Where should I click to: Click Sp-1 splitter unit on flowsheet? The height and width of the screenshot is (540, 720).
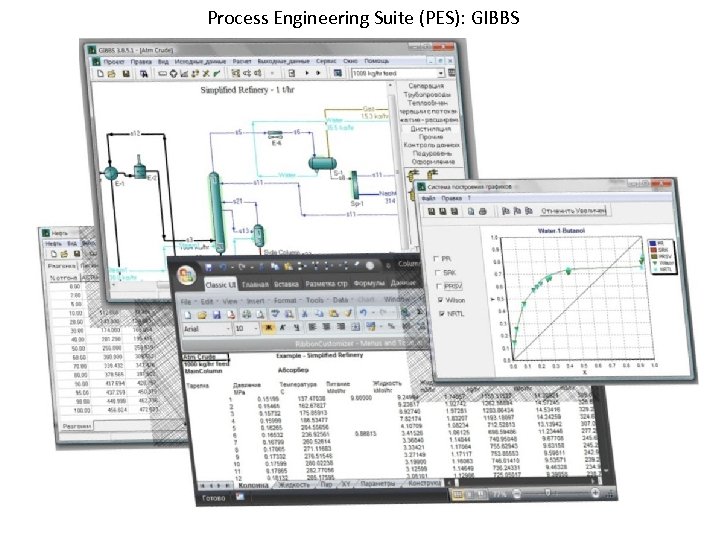354,185
